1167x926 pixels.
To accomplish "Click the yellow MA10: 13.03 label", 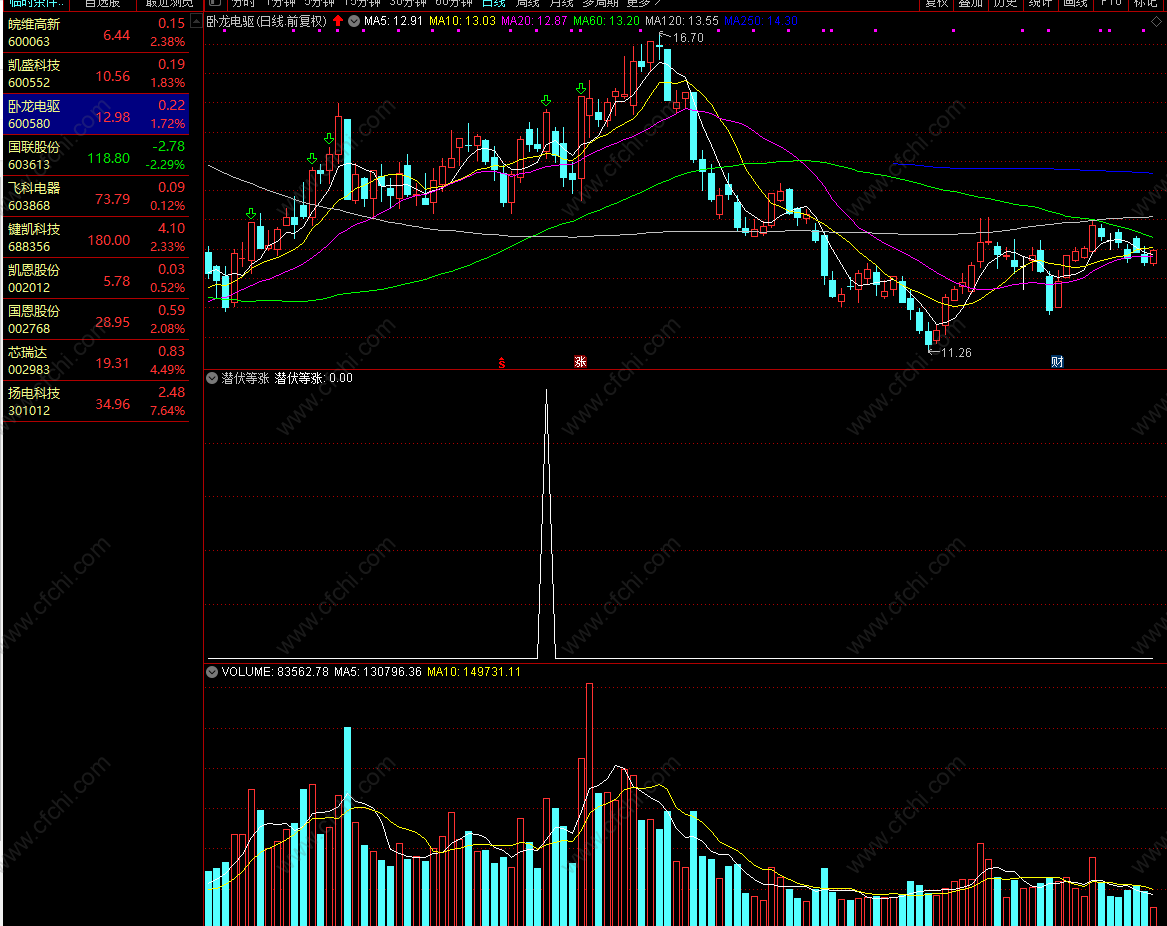I will click(462, 21).
